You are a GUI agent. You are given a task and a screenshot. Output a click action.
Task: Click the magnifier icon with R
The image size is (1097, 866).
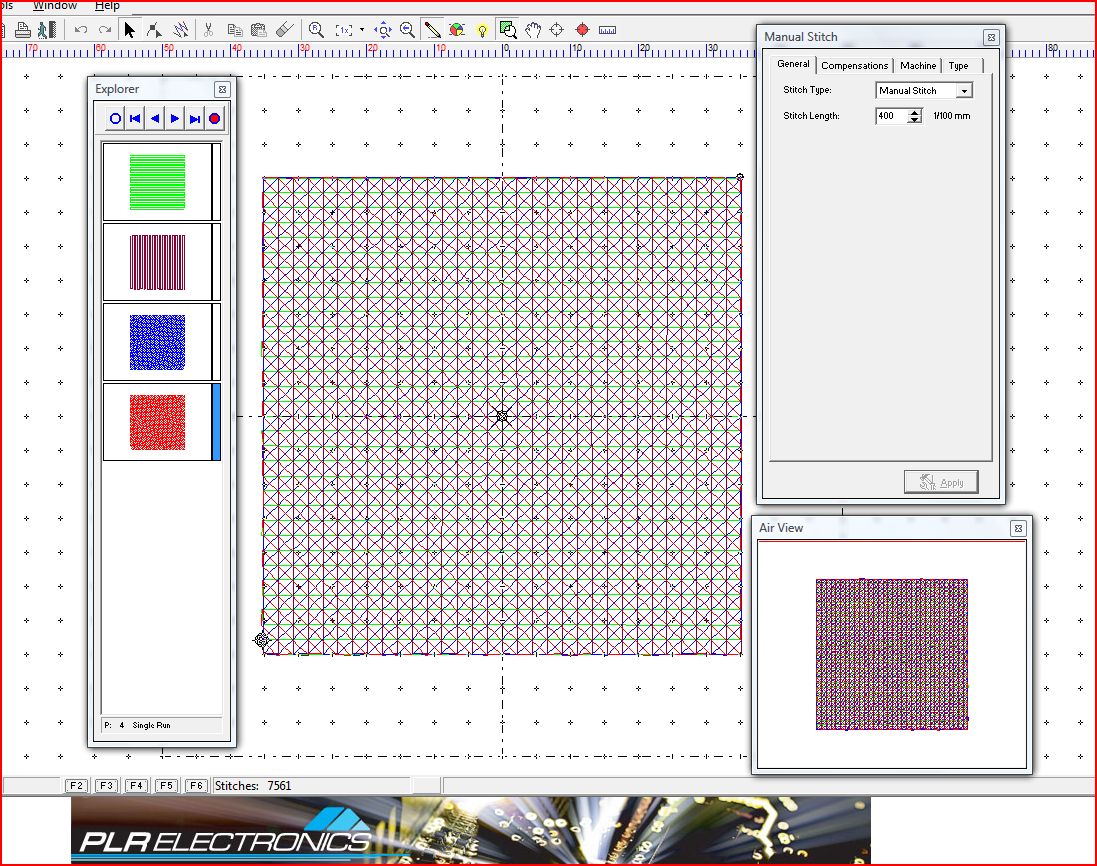[316, 30]
